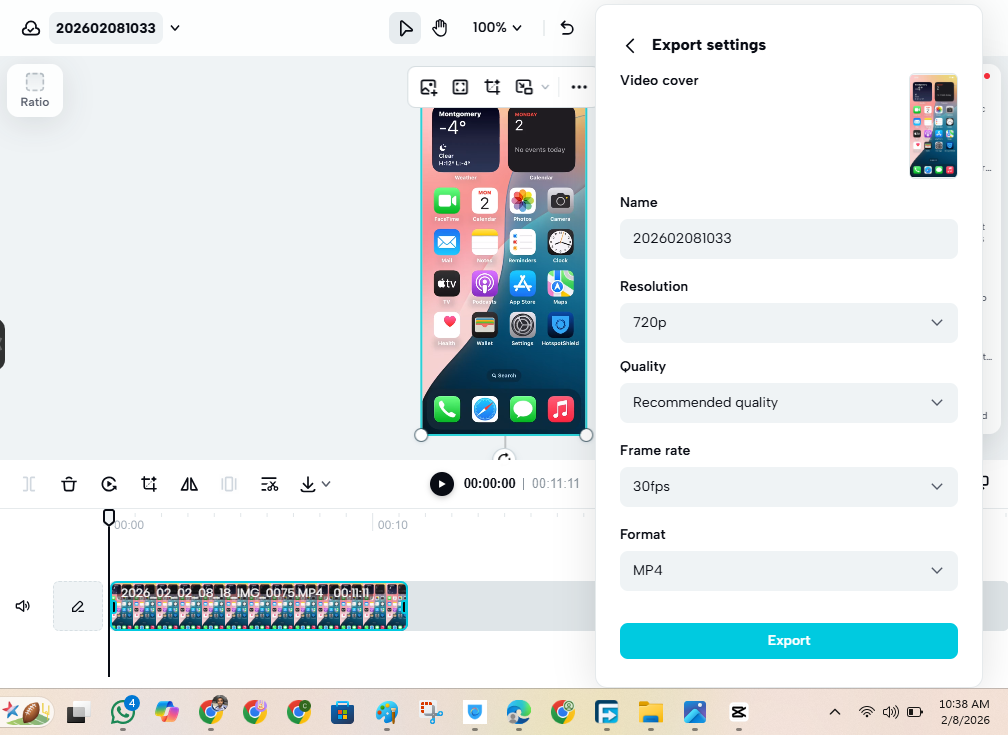Expand the Frame rate dropdown
Image resolution: width=1008 pixels, height=735 pixels.
tap(788, 487)
